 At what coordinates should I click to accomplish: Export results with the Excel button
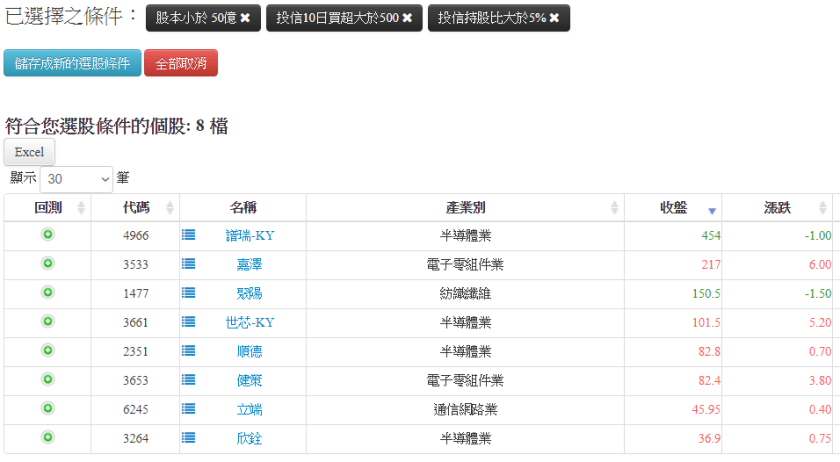coord(29,152)
